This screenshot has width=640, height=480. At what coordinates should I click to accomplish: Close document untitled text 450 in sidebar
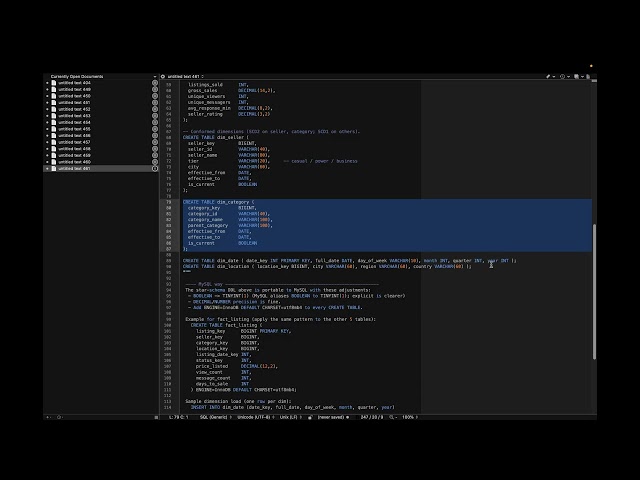pos(155,96)
